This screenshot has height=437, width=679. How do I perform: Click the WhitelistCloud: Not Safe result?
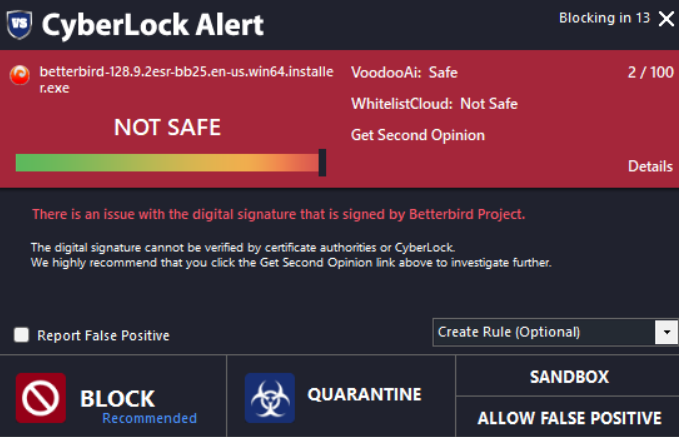(x=434, y=104)
